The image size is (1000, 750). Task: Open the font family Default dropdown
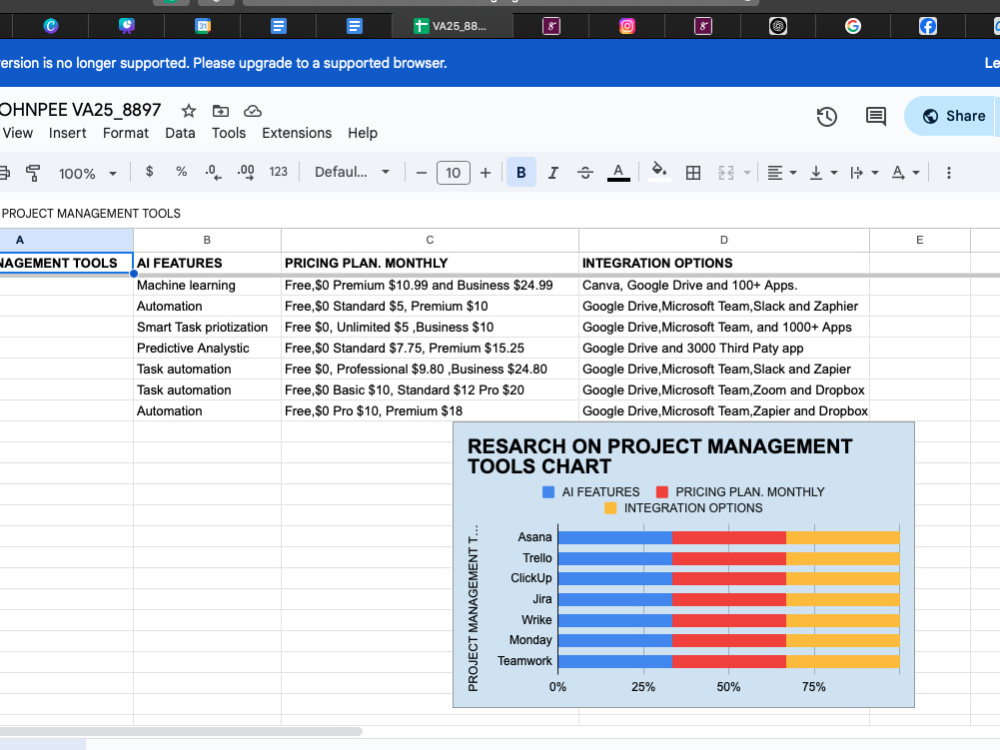[x=351, y=172]
